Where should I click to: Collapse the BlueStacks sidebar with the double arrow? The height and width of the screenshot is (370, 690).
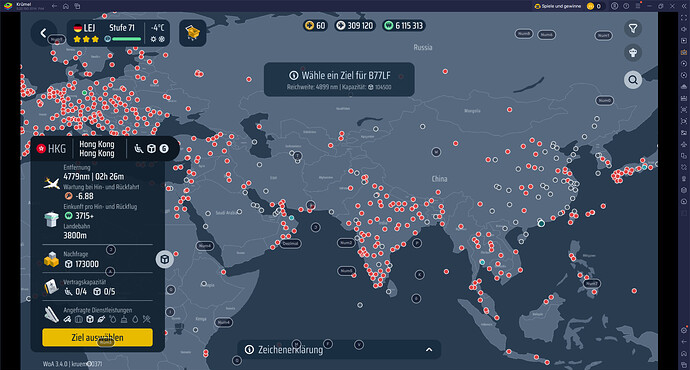coord(684,6)
